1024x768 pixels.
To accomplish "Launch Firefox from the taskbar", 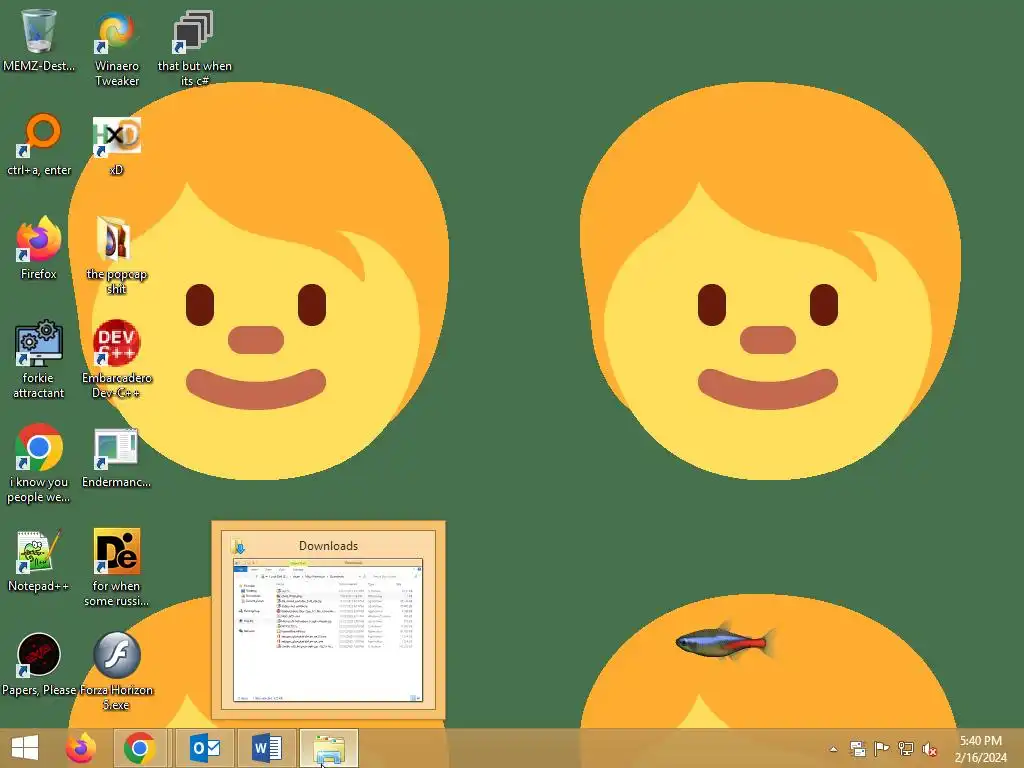I will (81, 748).
